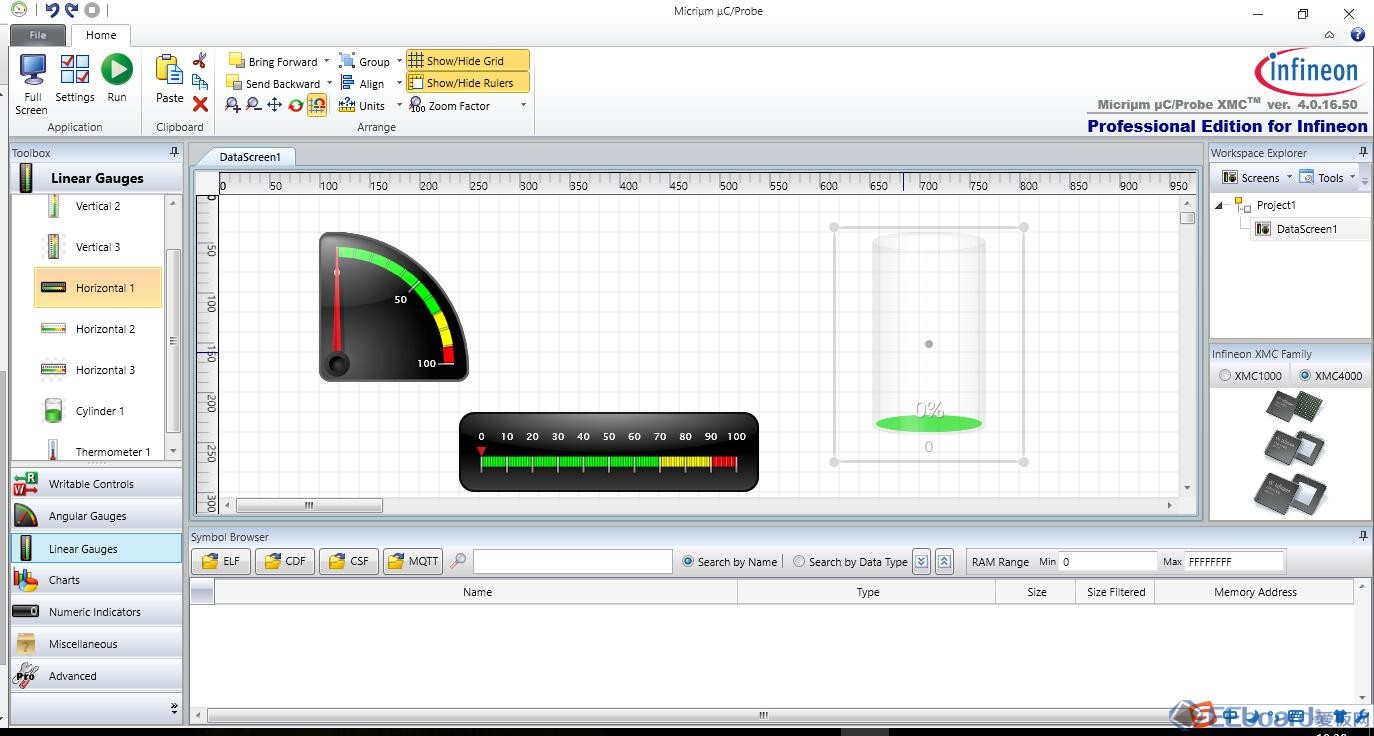Click the Full Screen monitor icon
Image resolution: width=1374 pixels, height=736 pixels.
(x=33, y=71)
